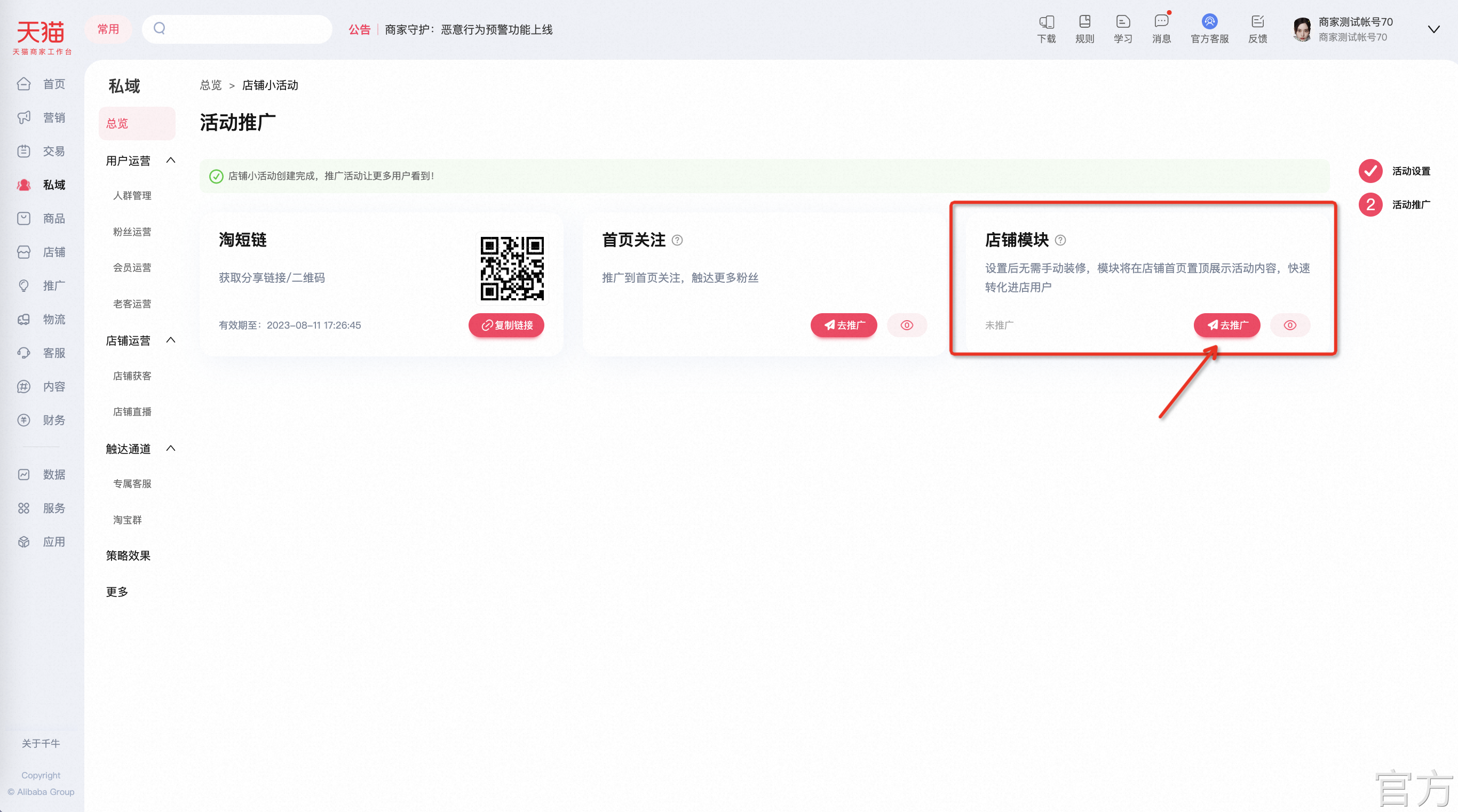
Task: Select the 私域 private domain icon
Action: pyautogui.click(x=23, y=185)
